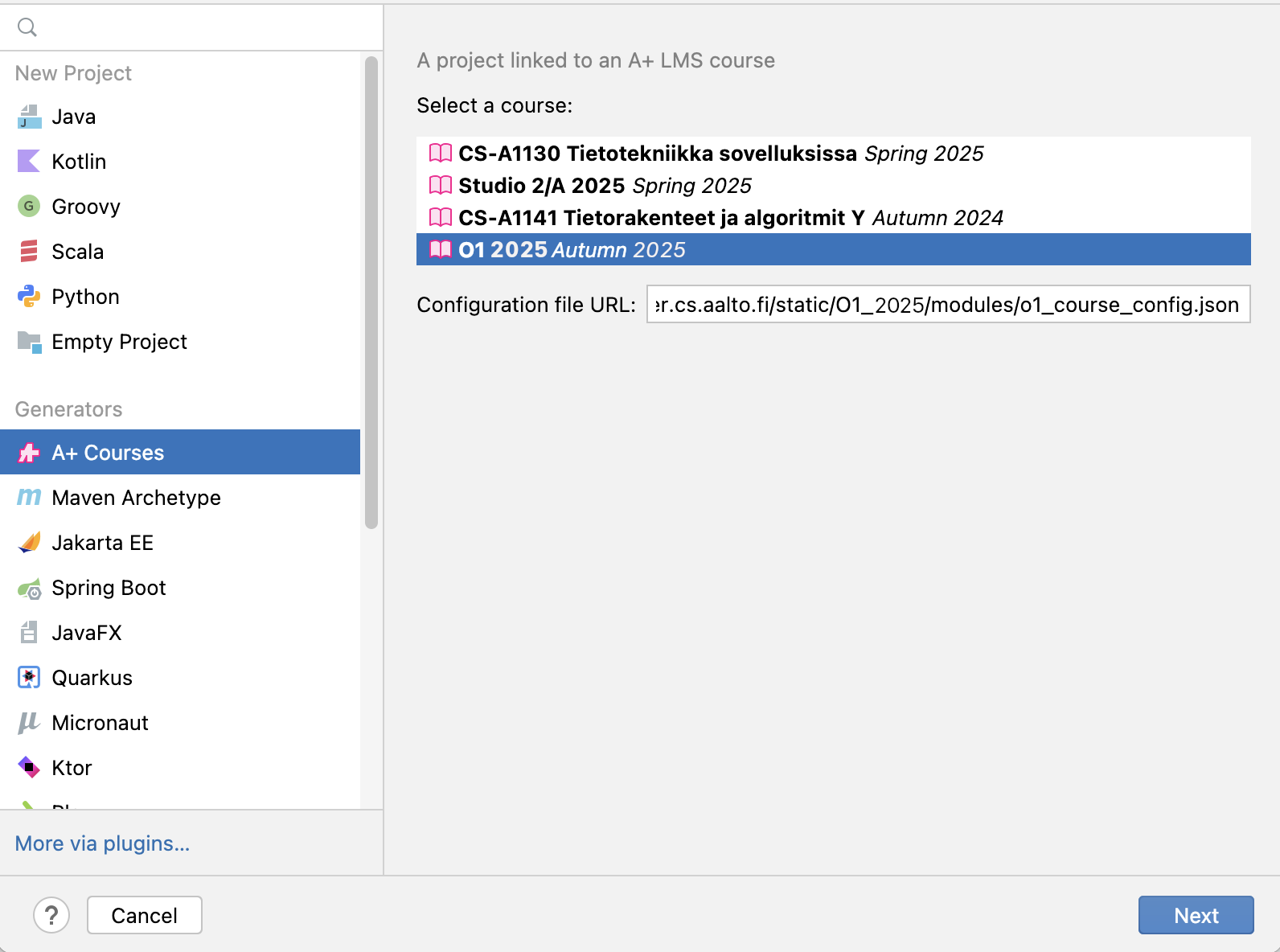Open the Jakarta EE generator
This screenshot has width=1280, height=952.
(102, 543)
